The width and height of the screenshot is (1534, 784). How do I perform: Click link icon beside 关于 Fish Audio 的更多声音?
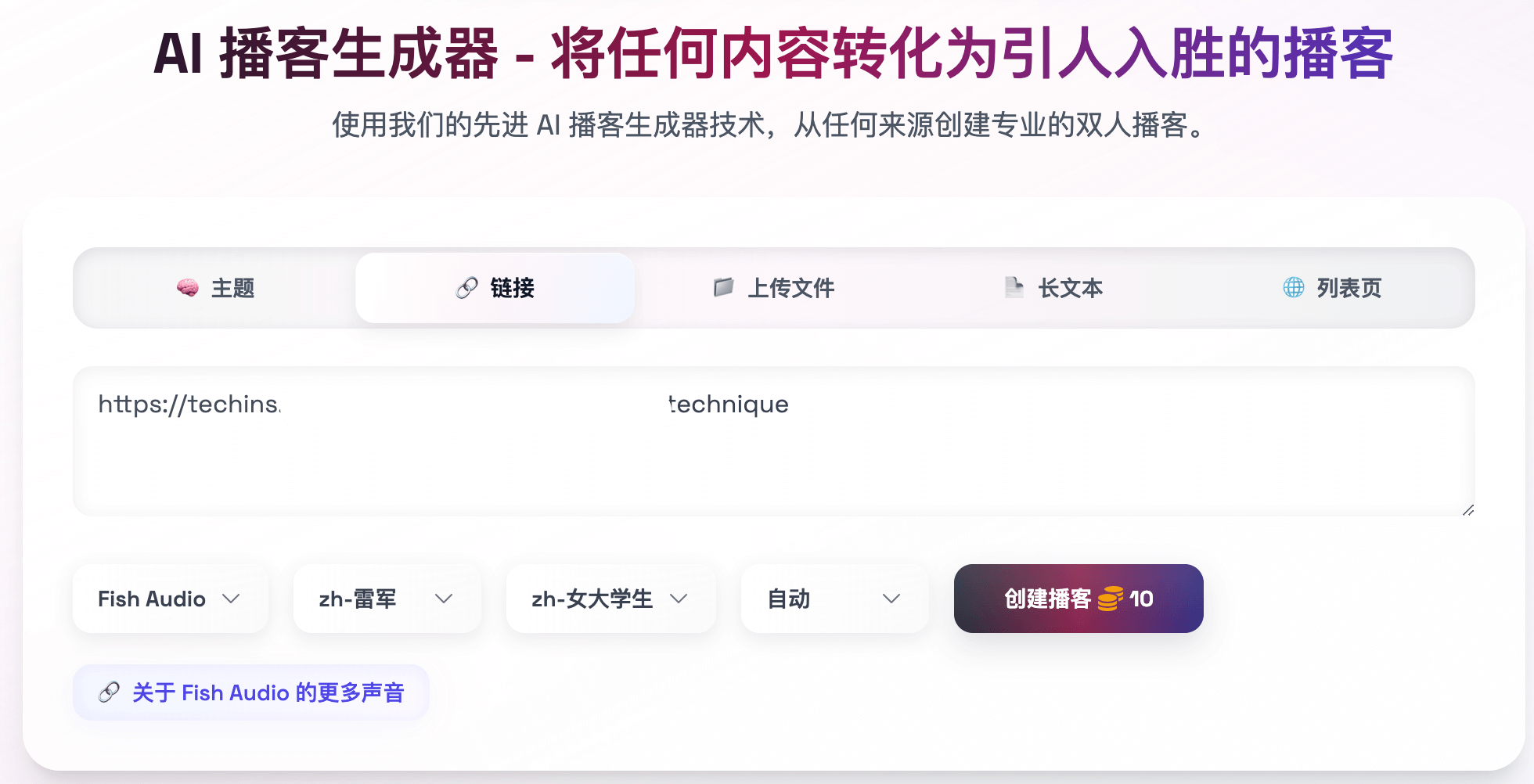coord(109,692)
